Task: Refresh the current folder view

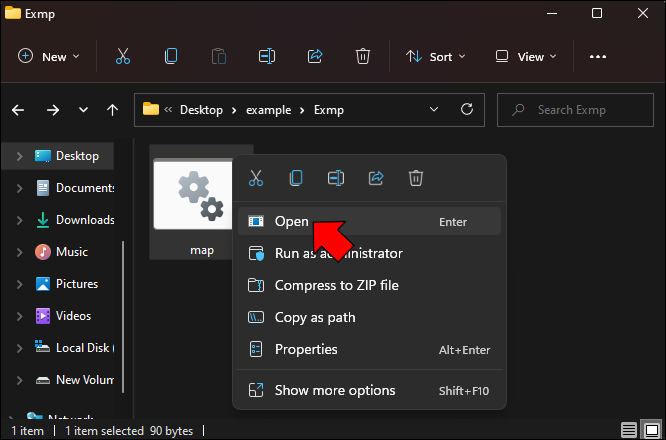Action: click(466, 109)
